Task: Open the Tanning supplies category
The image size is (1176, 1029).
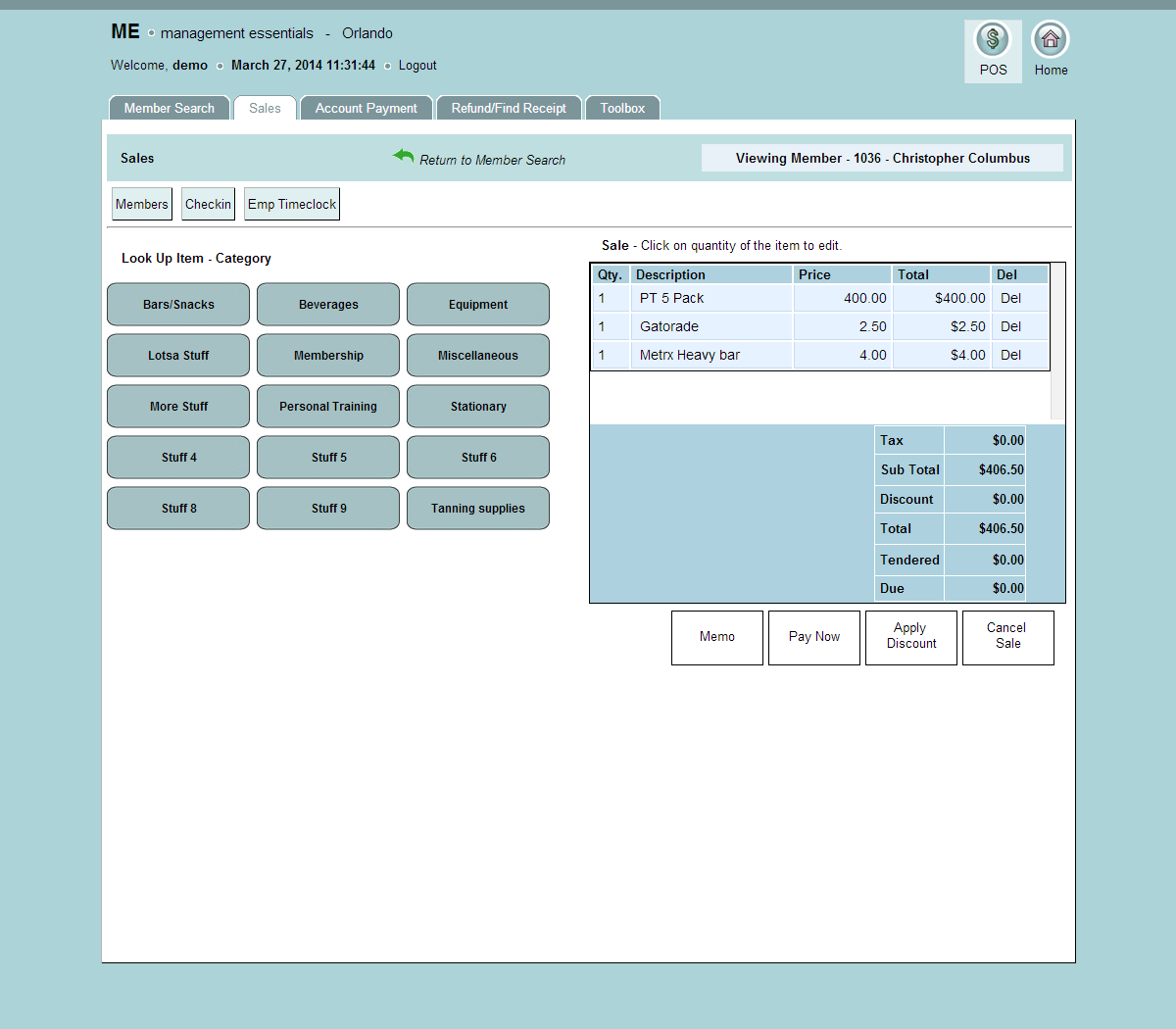Action: point(478,509)
